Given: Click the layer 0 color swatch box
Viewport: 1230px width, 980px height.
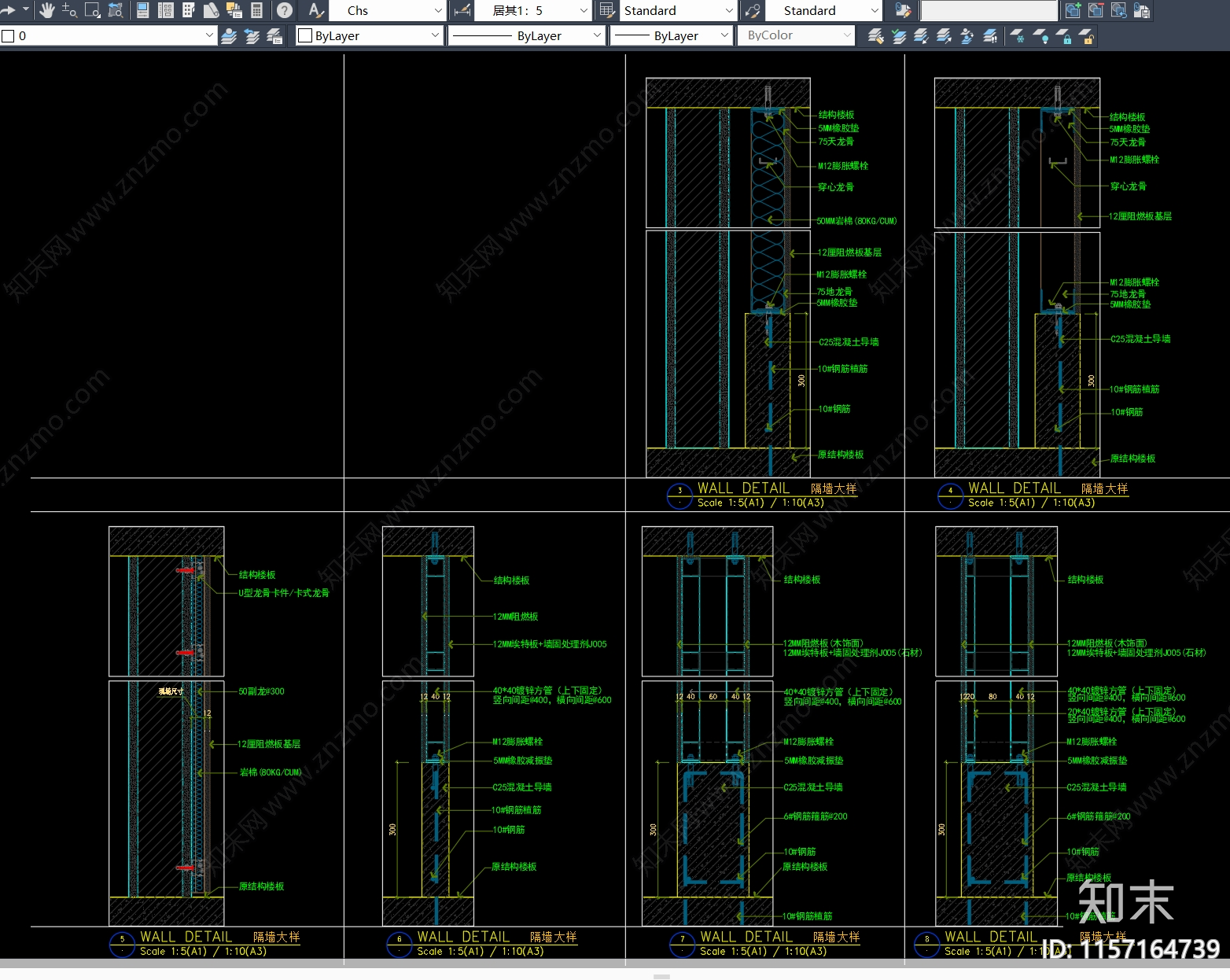Looking at the screenshot, I should tap(8, 36).
